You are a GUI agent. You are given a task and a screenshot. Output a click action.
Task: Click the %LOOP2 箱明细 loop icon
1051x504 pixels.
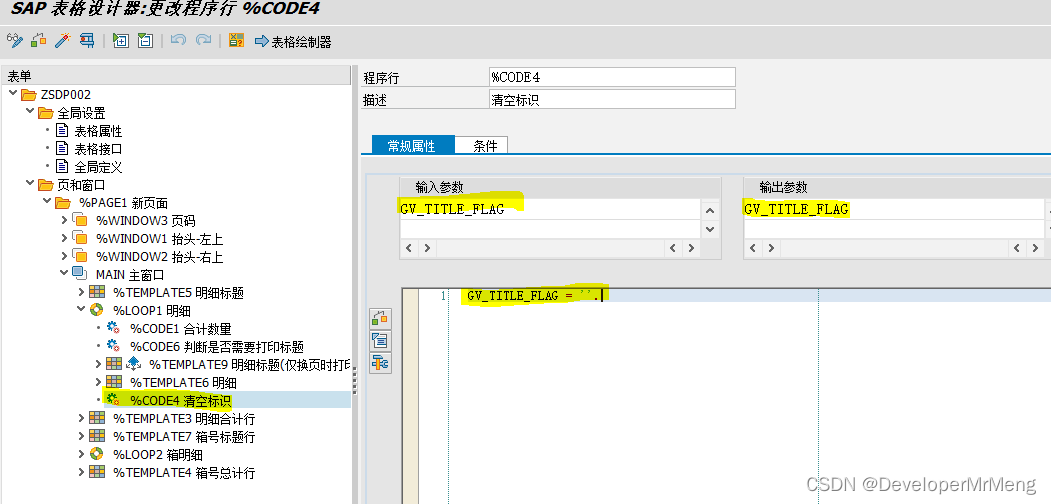(97, 454)
